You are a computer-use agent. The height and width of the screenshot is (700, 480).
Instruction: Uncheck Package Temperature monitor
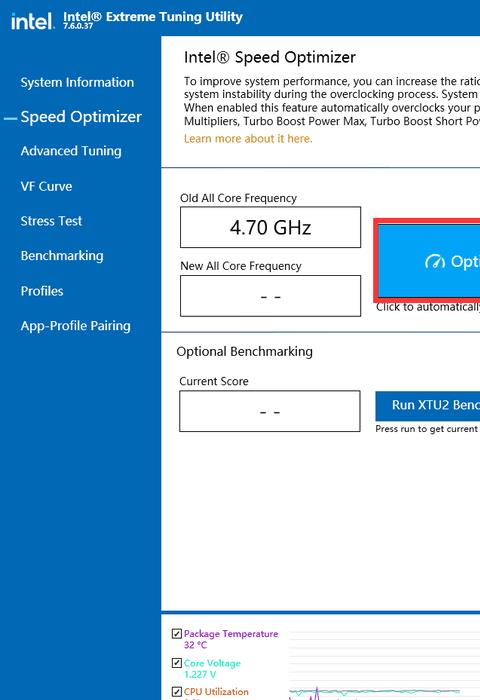(177, 633)
